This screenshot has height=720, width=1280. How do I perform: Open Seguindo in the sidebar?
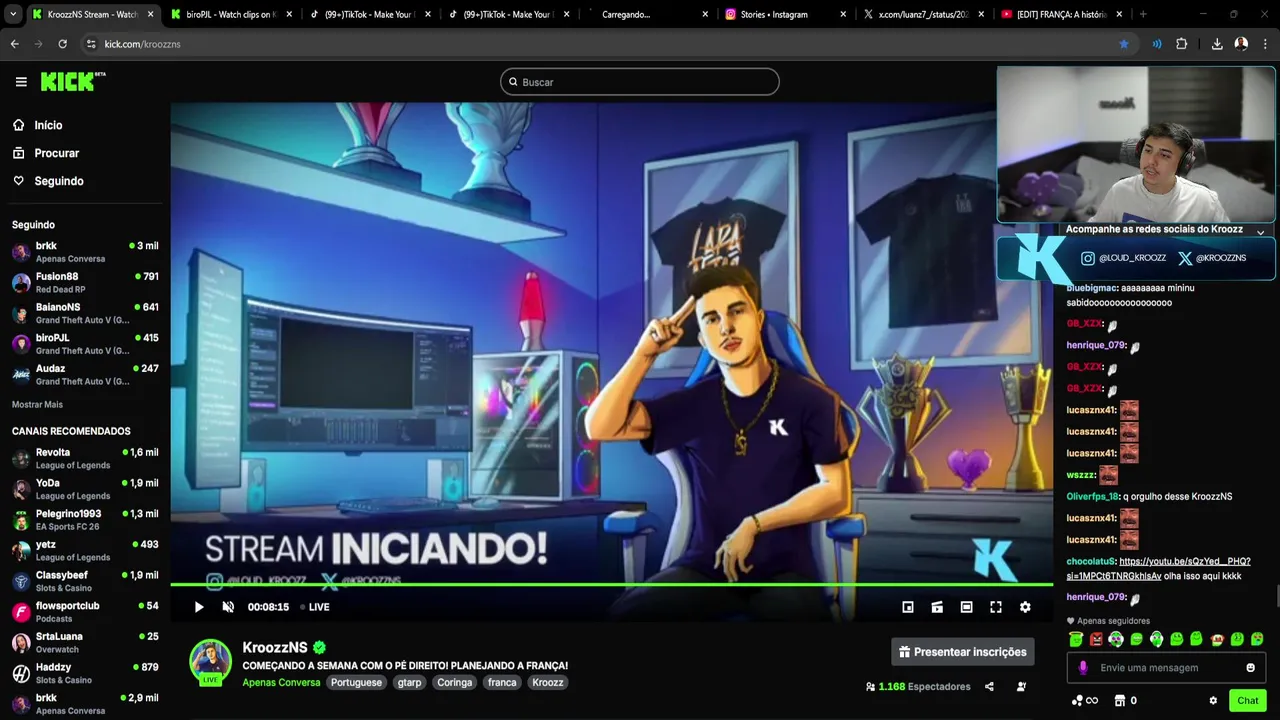tap(59, 181)
